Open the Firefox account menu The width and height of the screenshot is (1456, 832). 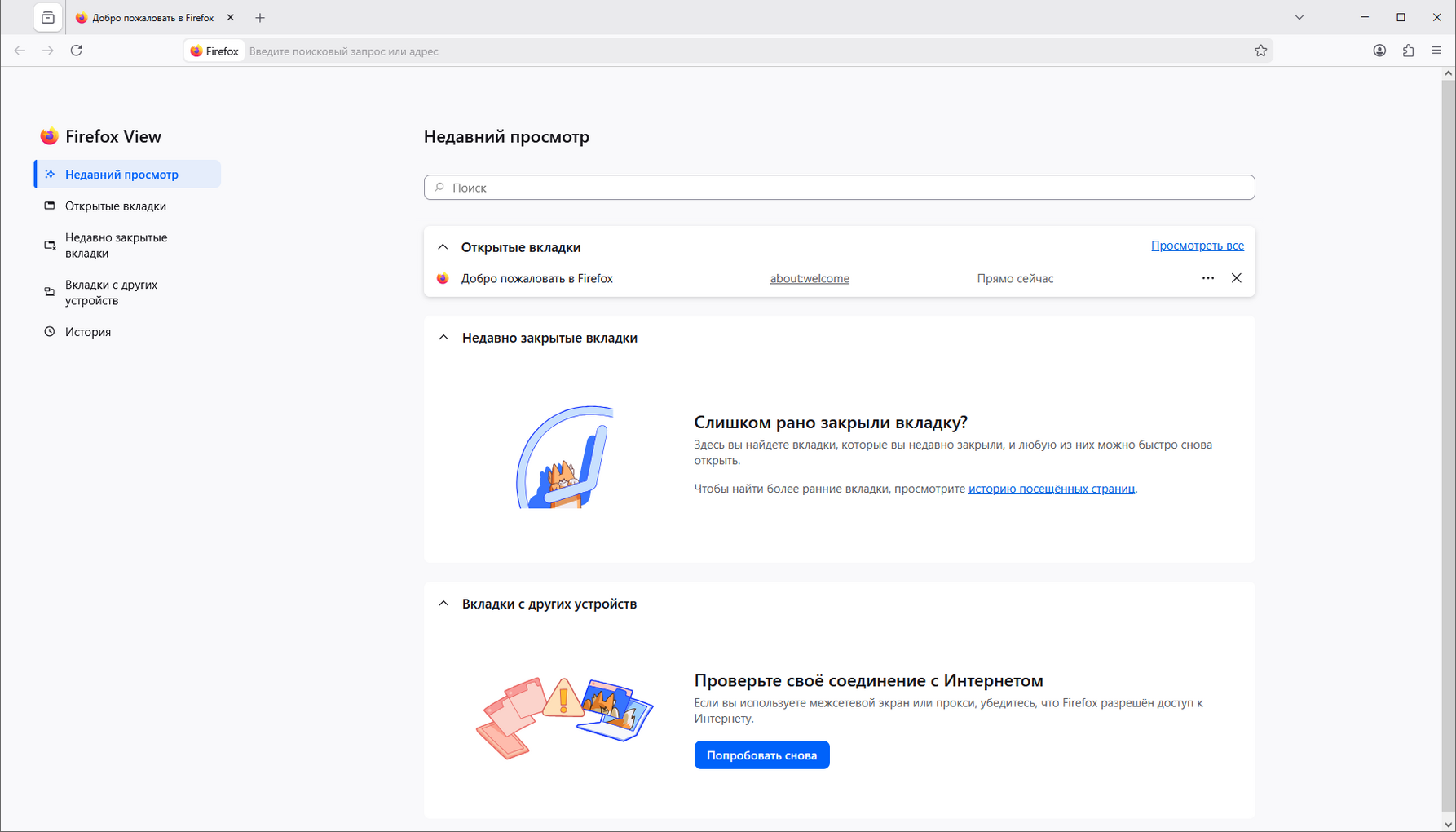(1379, 51)
